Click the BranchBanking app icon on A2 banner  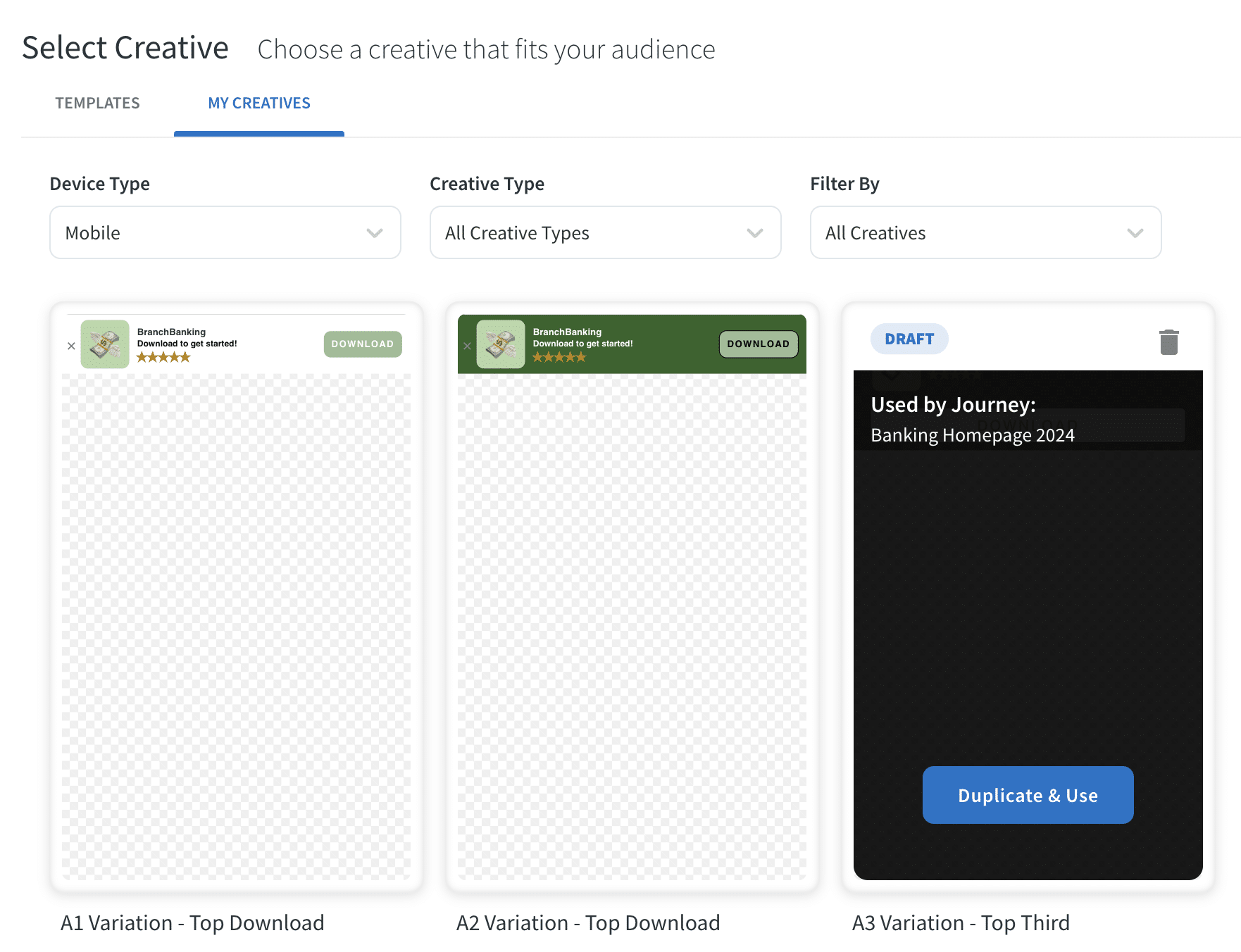[500, 344]
